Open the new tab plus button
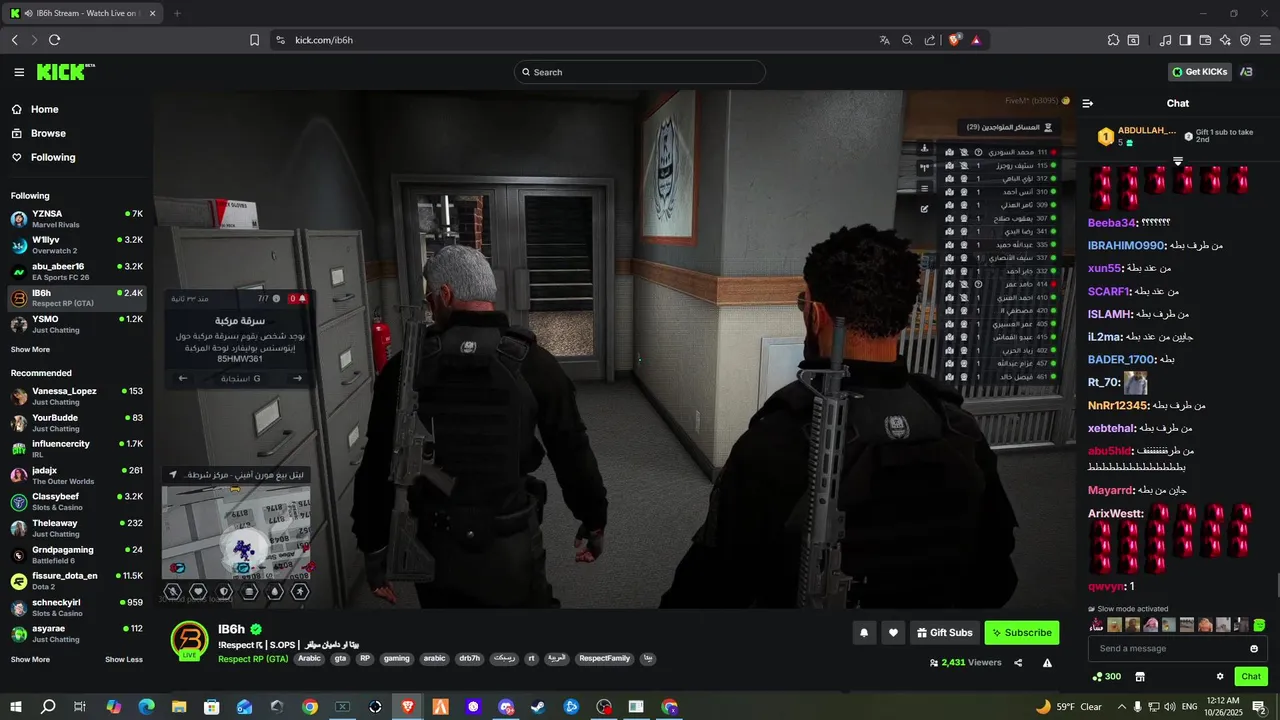The image size is (1280, 720). click(x=177, y=13)
